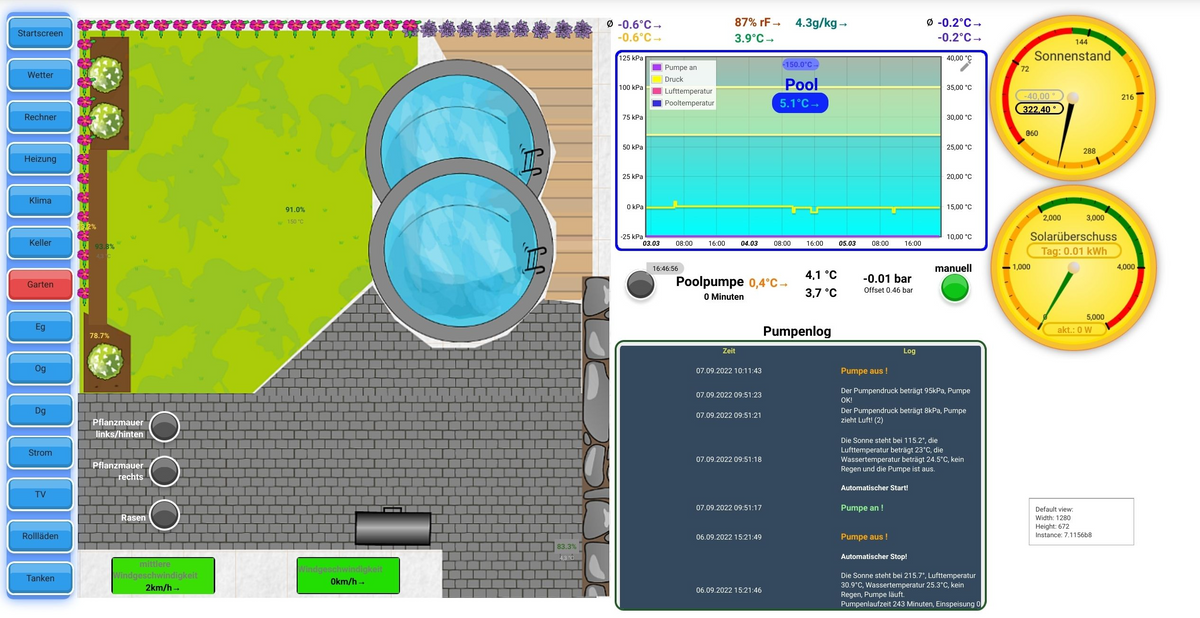The image size is (1200, 618).
Task: Click the Log column header in Pumpenlog
Action: [x=909, y=351]
